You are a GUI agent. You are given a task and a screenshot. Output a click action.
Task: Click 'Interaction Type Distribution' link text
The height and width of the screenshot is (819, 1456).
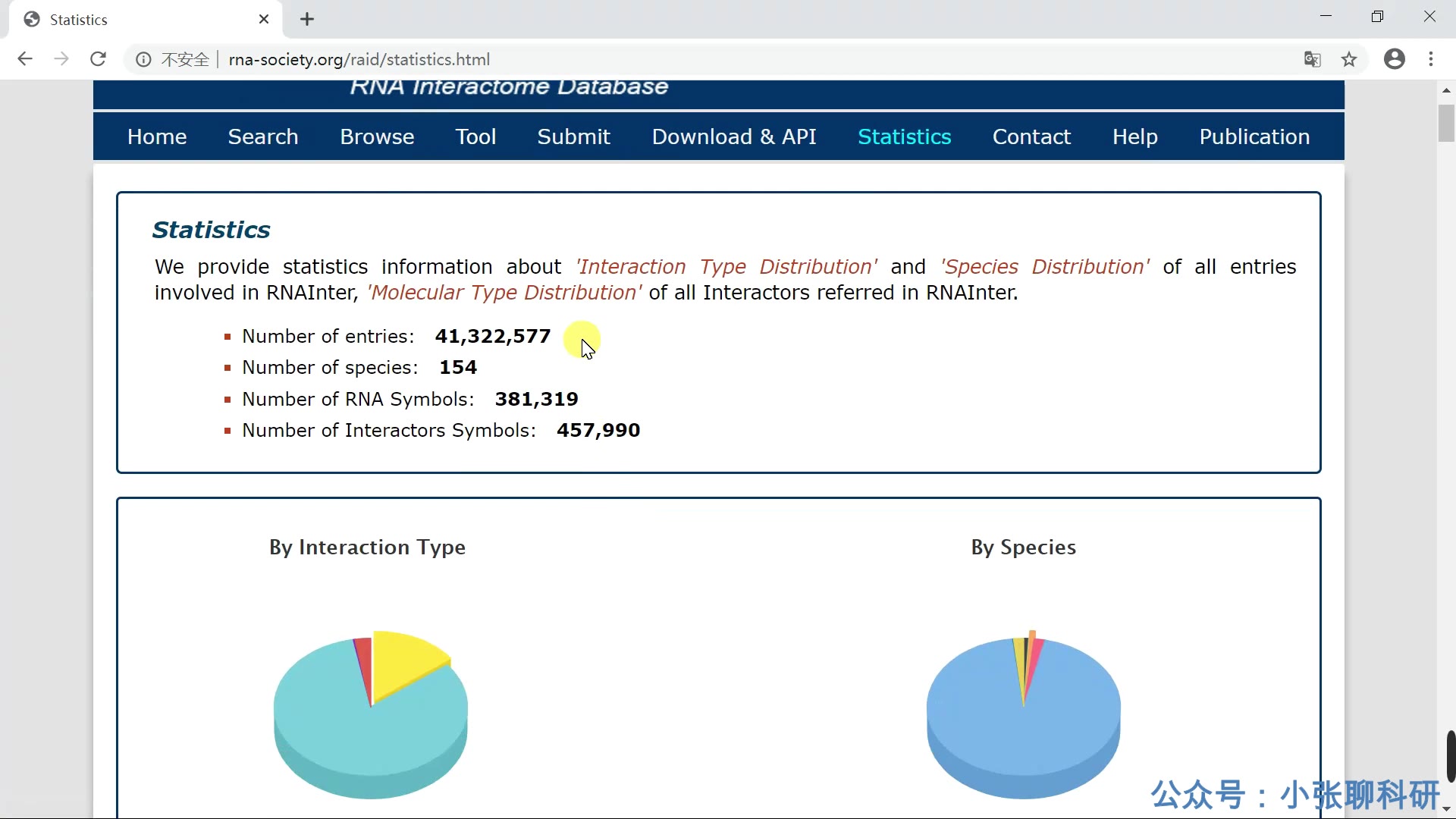tap(726, 267)
